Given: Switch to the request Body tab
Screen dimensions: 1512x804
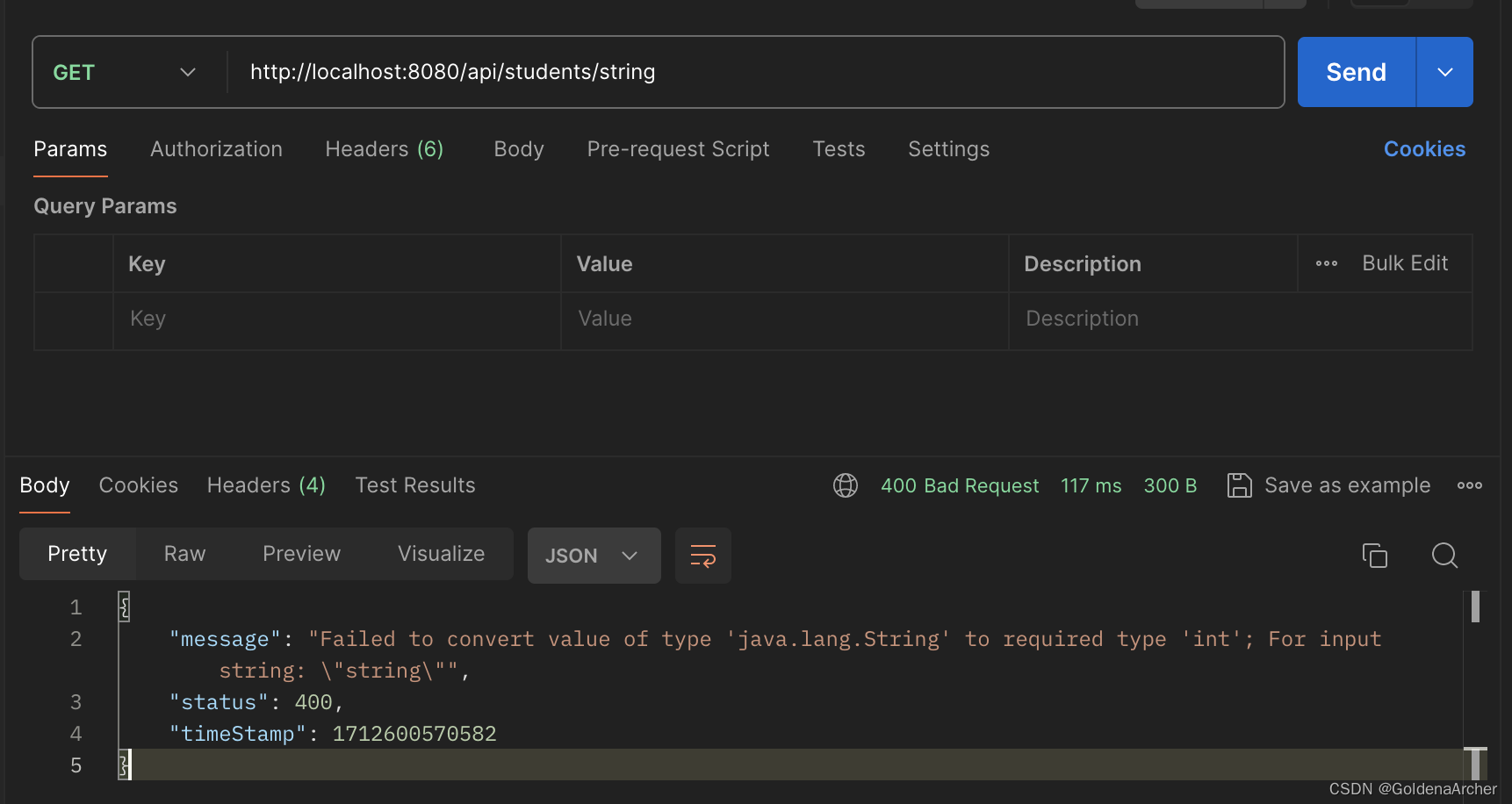Looking at the screenshot, I should pyautogui.click(x=519, y=149).
